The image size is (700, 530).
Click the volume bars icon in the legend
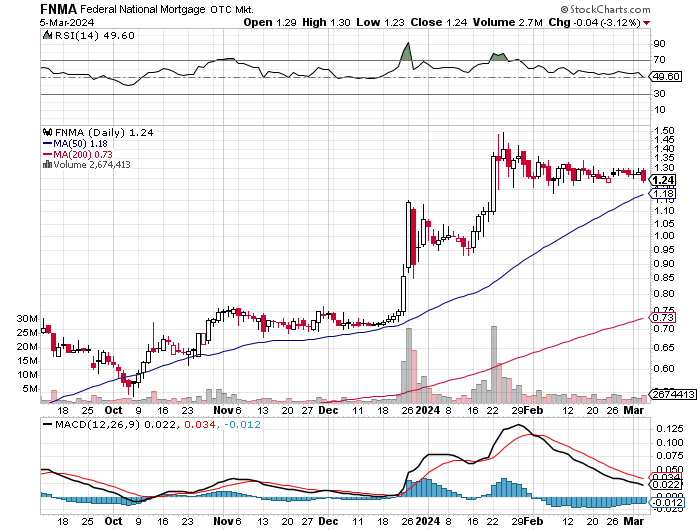[x=47, y=164]
